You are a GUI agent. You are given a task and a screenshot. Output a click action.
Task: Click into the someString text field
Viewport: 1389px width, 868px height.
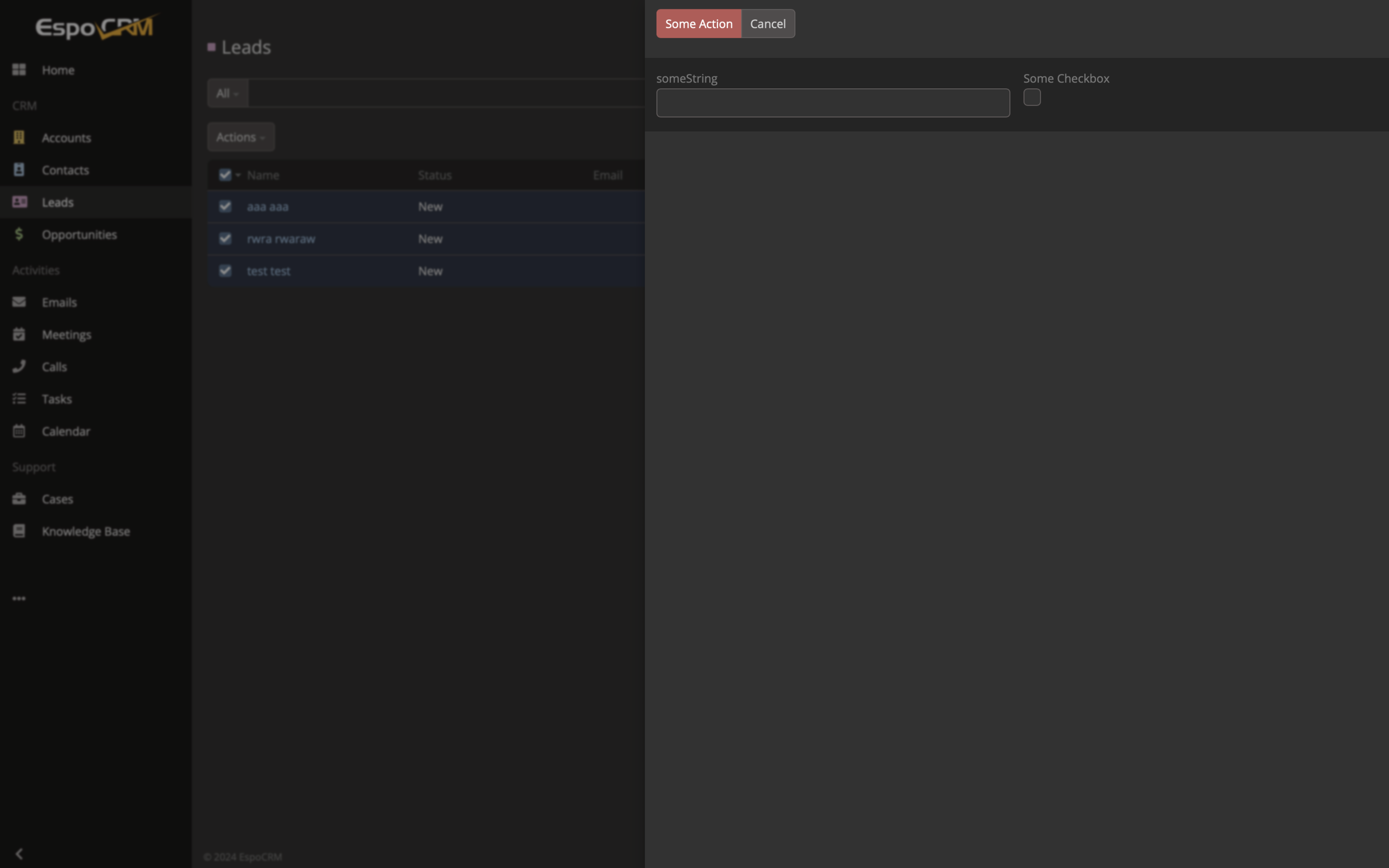(832, 103)
